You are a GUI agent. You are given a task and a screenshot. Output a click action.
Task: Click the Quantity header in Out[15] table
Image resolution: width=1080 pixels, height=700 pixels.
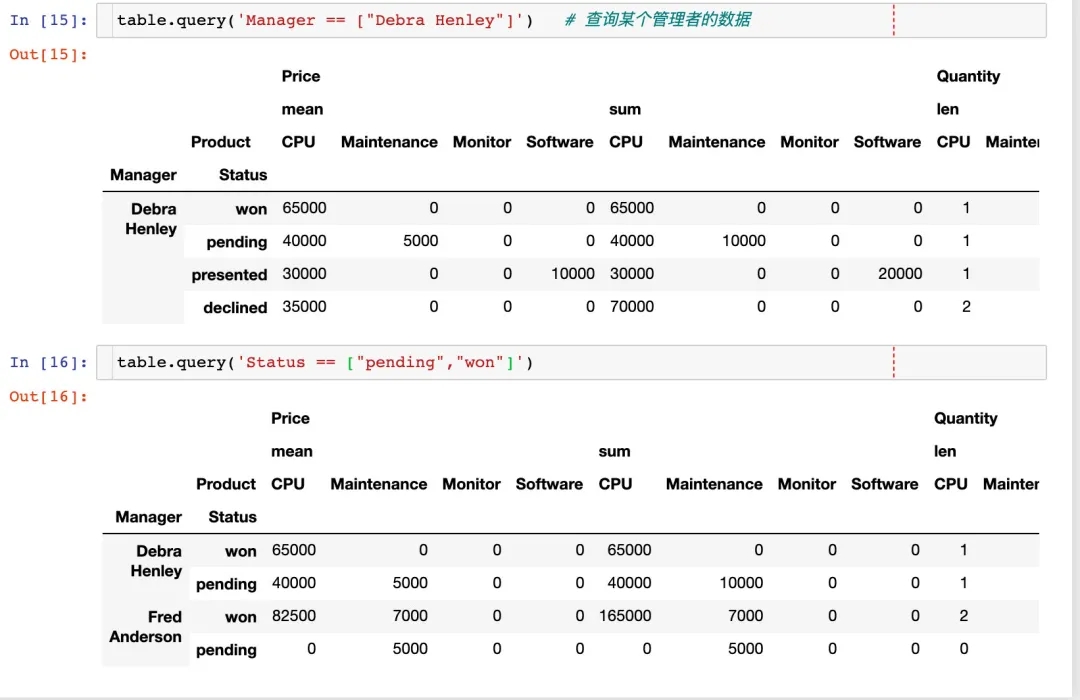[x=968, y=76]
